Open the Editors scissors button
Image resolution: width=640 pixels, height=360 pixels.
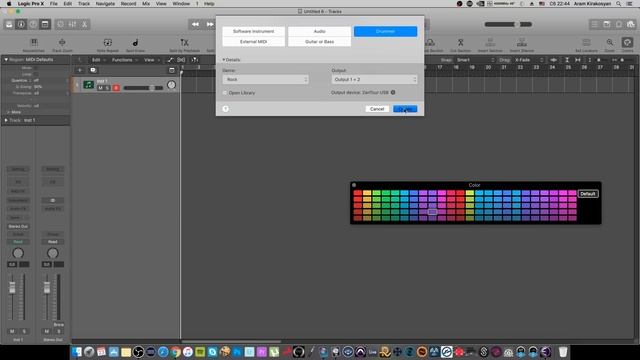pyautogui.click(x=84, y=24)
